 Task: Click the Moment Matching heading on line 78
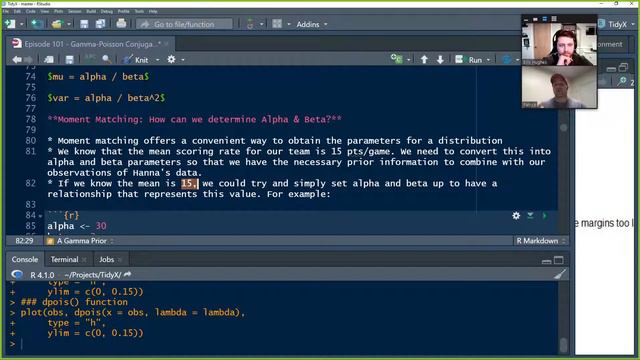[x=194, y=120]
